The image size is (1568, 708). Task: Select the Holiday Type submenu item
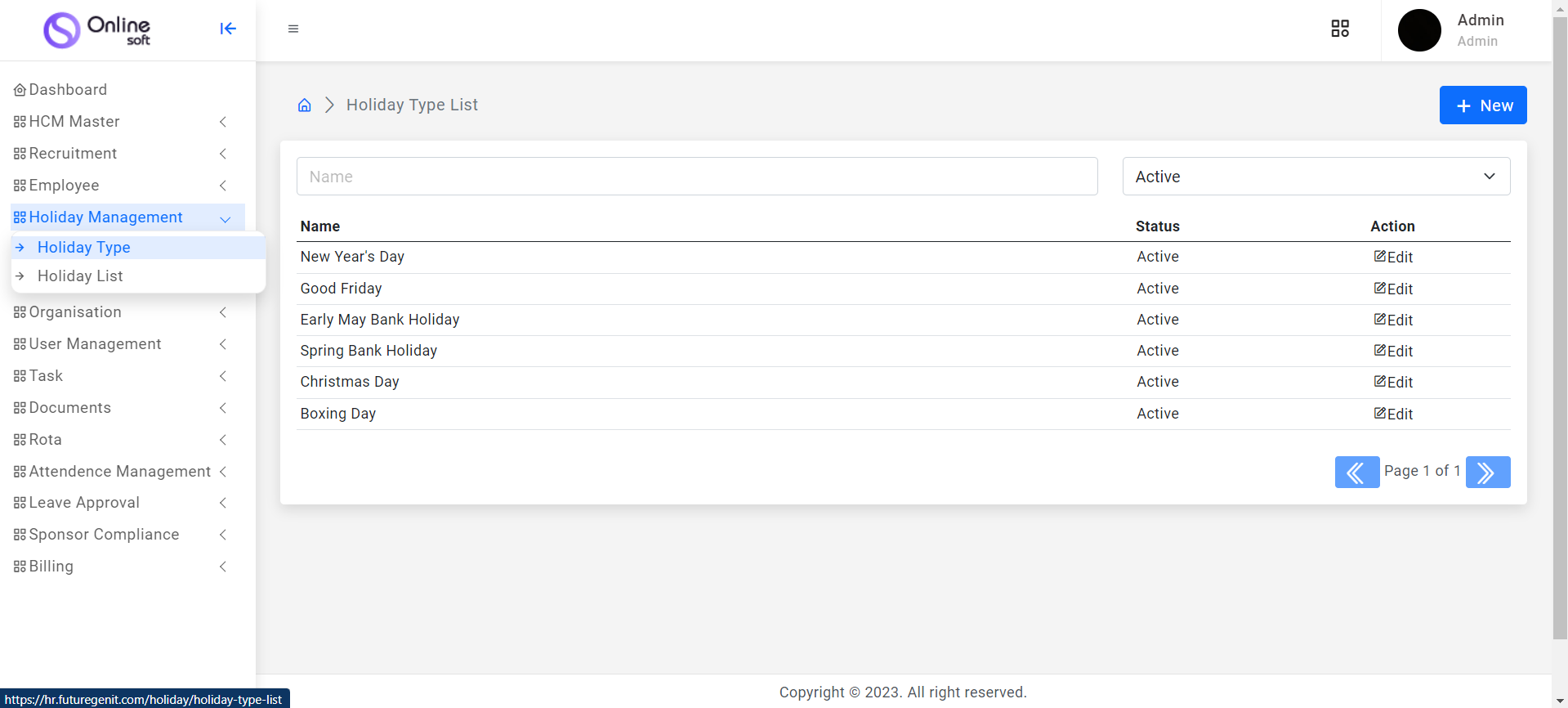click(x=83, y=248)
